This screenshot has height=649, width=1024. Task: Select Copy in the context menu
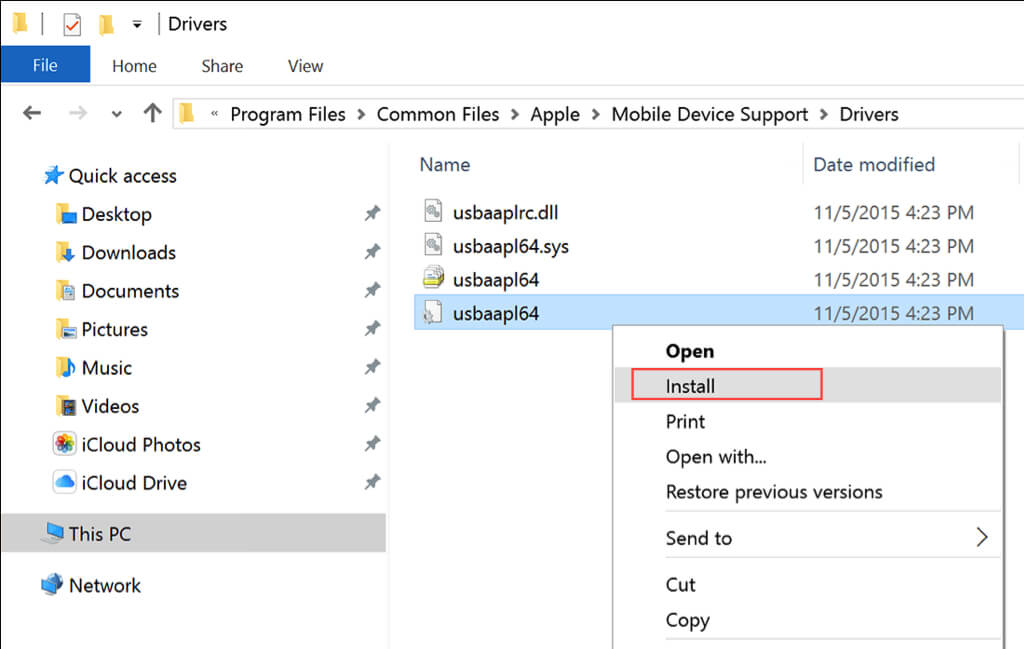(688, 620)
